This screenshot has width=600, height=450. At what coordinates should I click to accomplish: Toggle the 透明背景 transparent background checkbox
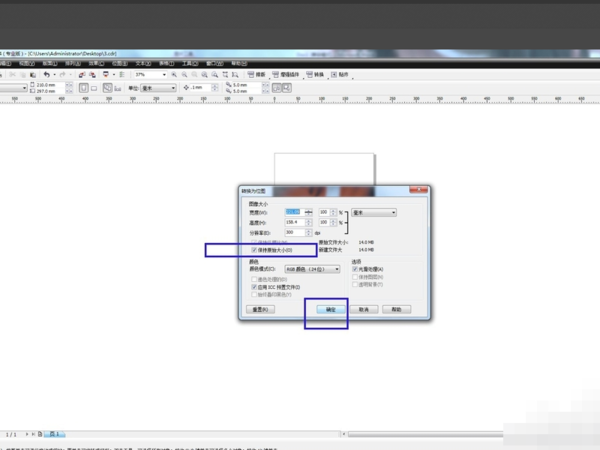coord(355,284)
